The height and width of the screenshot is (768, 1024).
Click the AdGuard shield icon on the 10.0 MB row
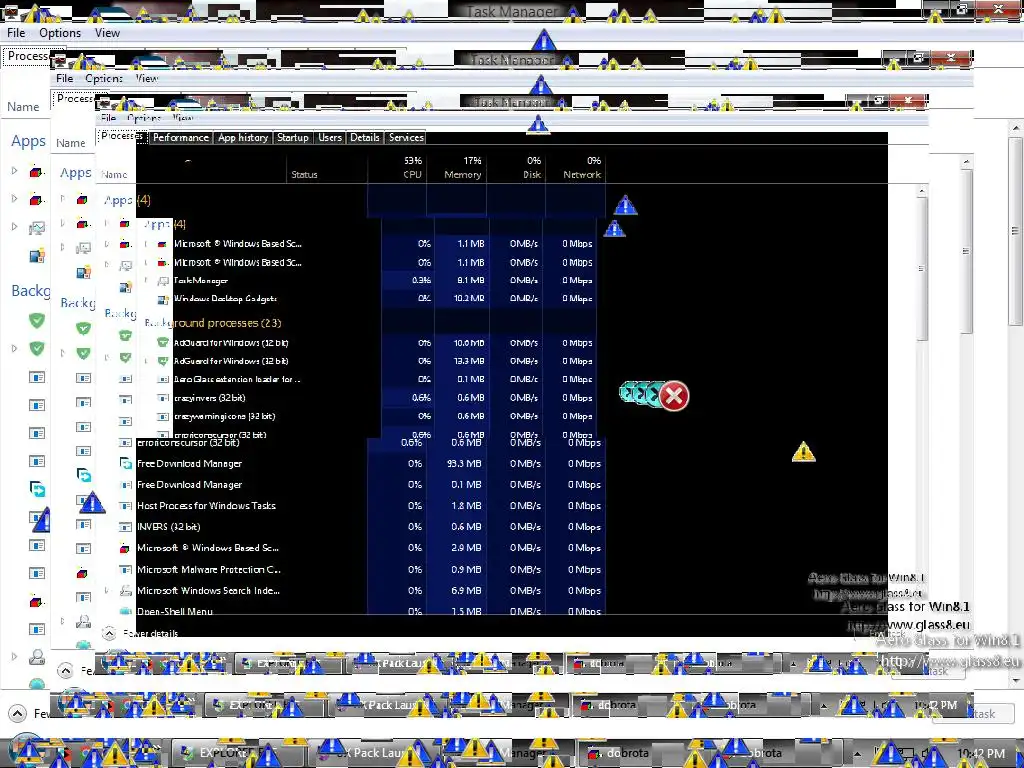(x=163, y=342)
